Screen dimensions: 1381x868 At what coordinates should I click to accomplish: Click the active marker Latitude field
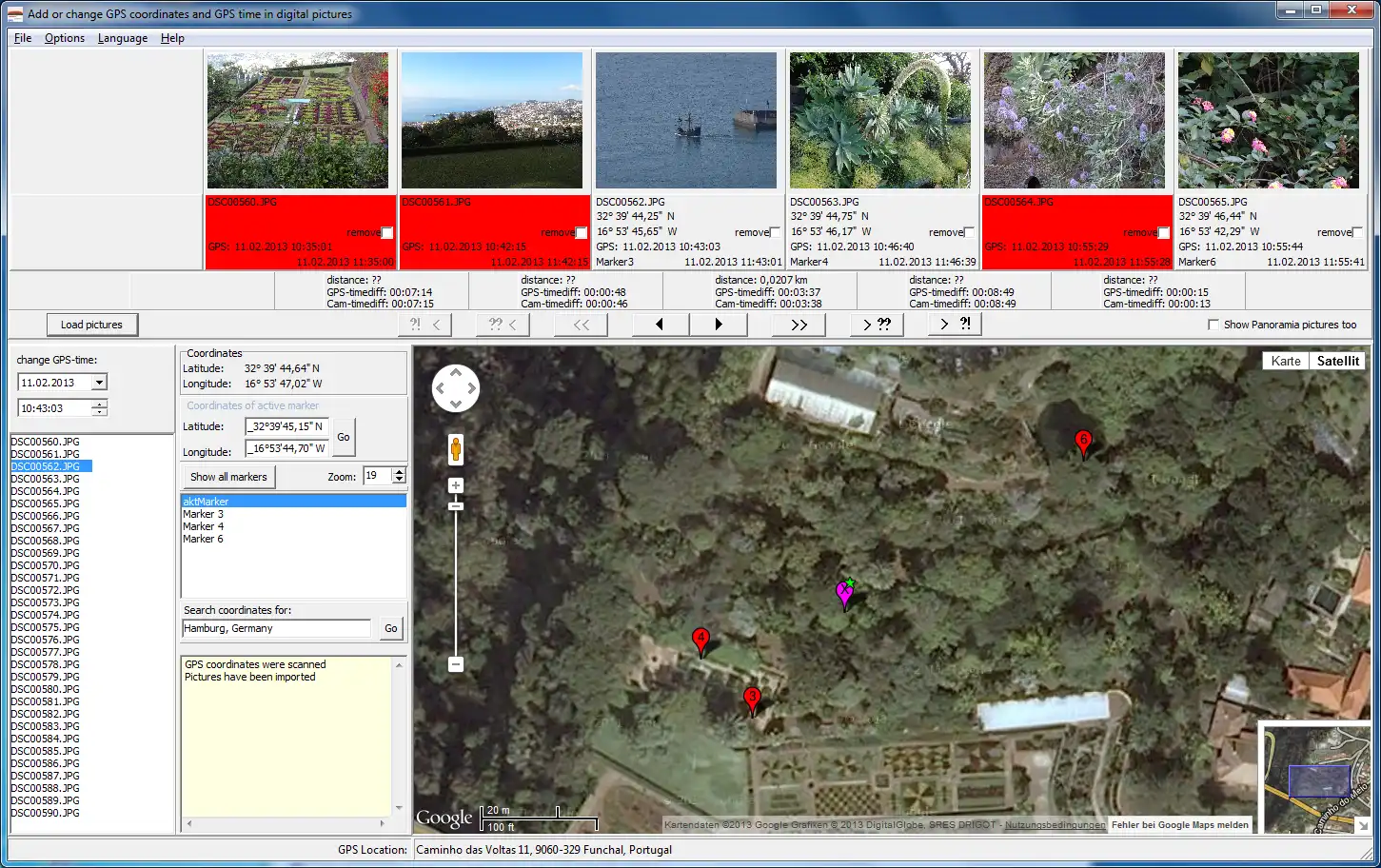[x=286, y=426]
